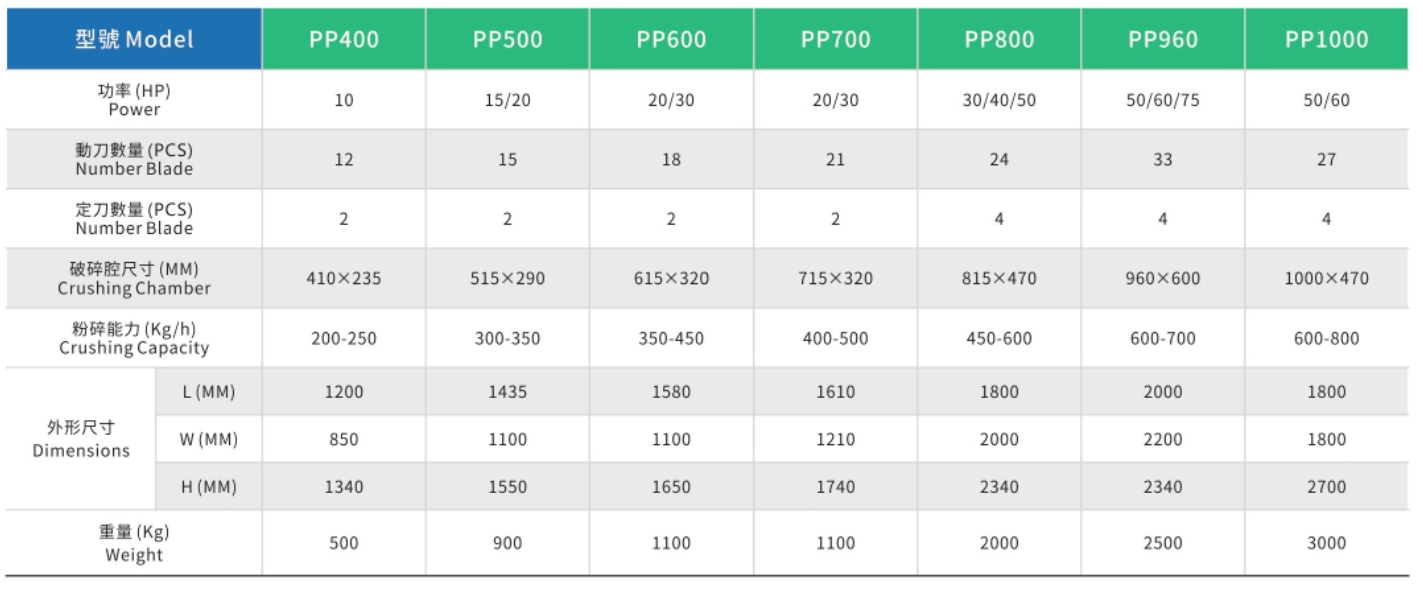The image size is (1423, 589).
Task: Select the Power (HP) row label
Action: coord(134,100)
